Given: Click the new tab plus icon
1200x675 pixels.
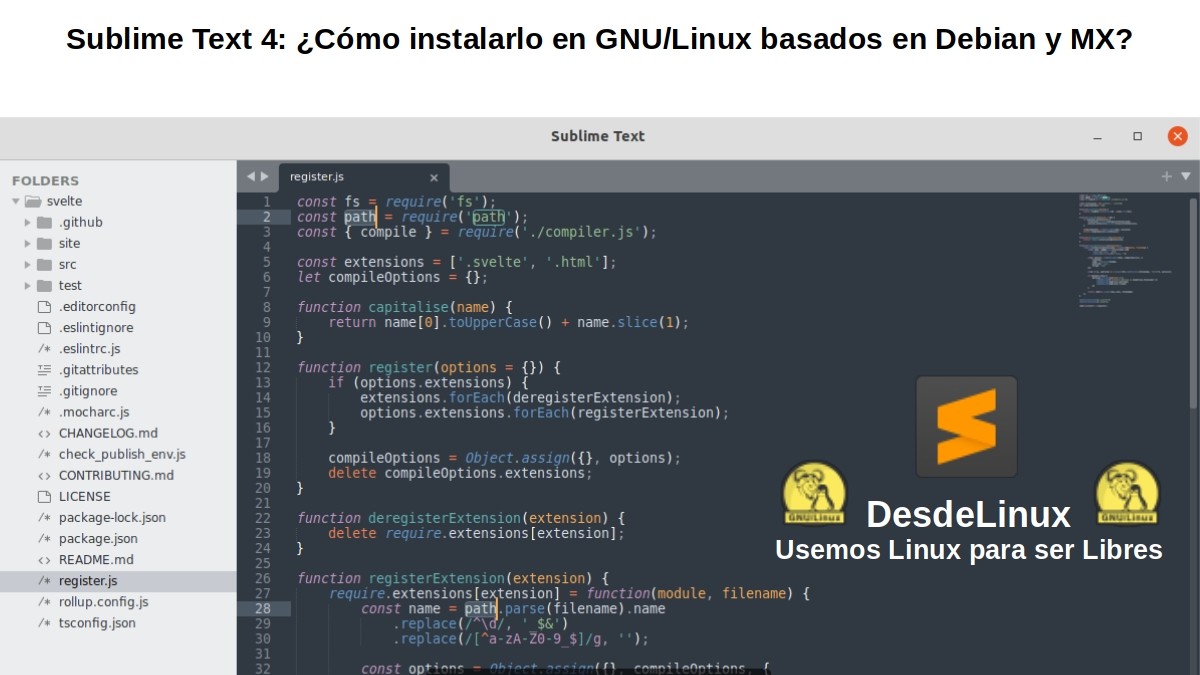Looking at the screenshot, I should (1166, 176).
